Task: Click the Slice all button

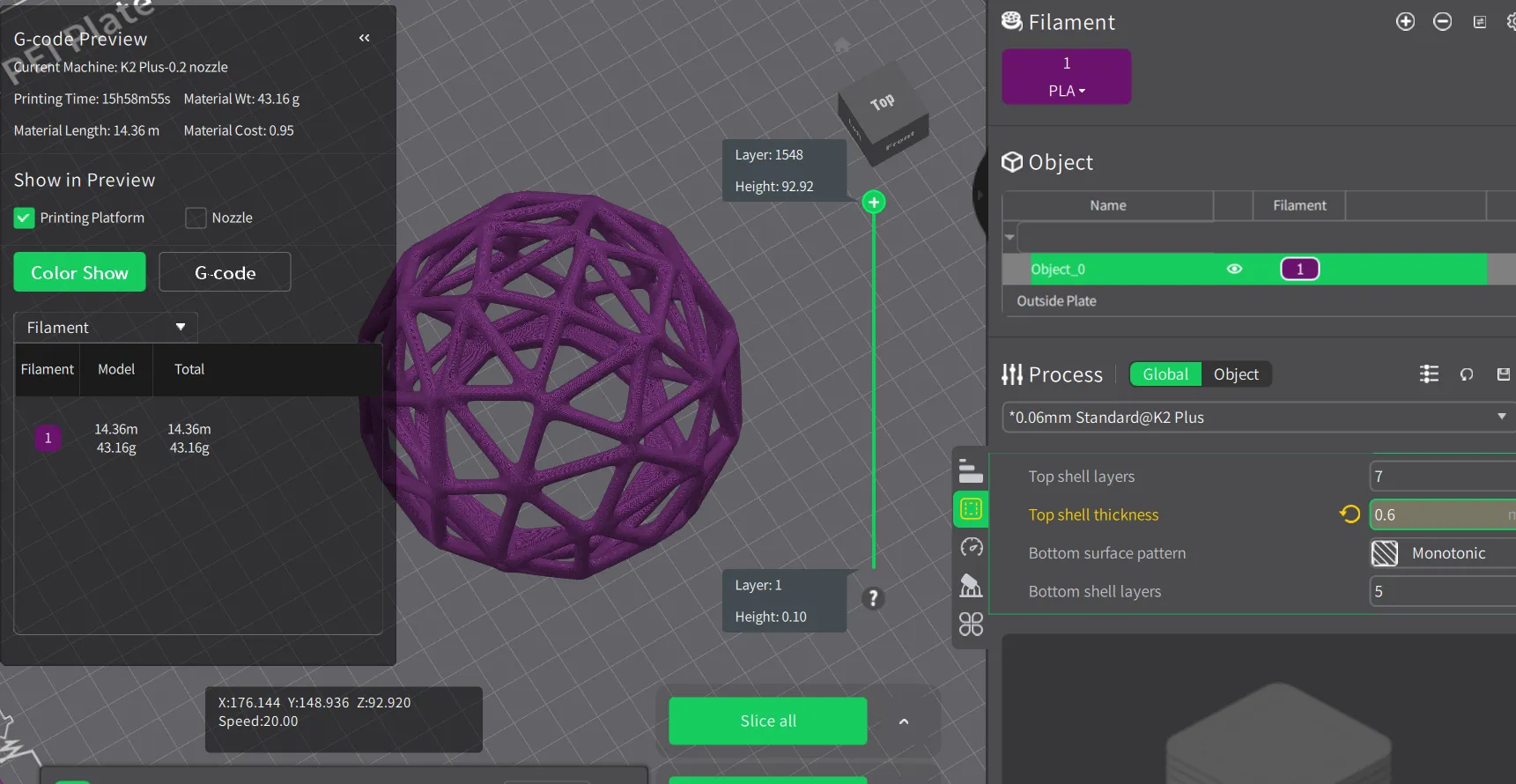Action: pyautogui.click(x=767, y=721)
